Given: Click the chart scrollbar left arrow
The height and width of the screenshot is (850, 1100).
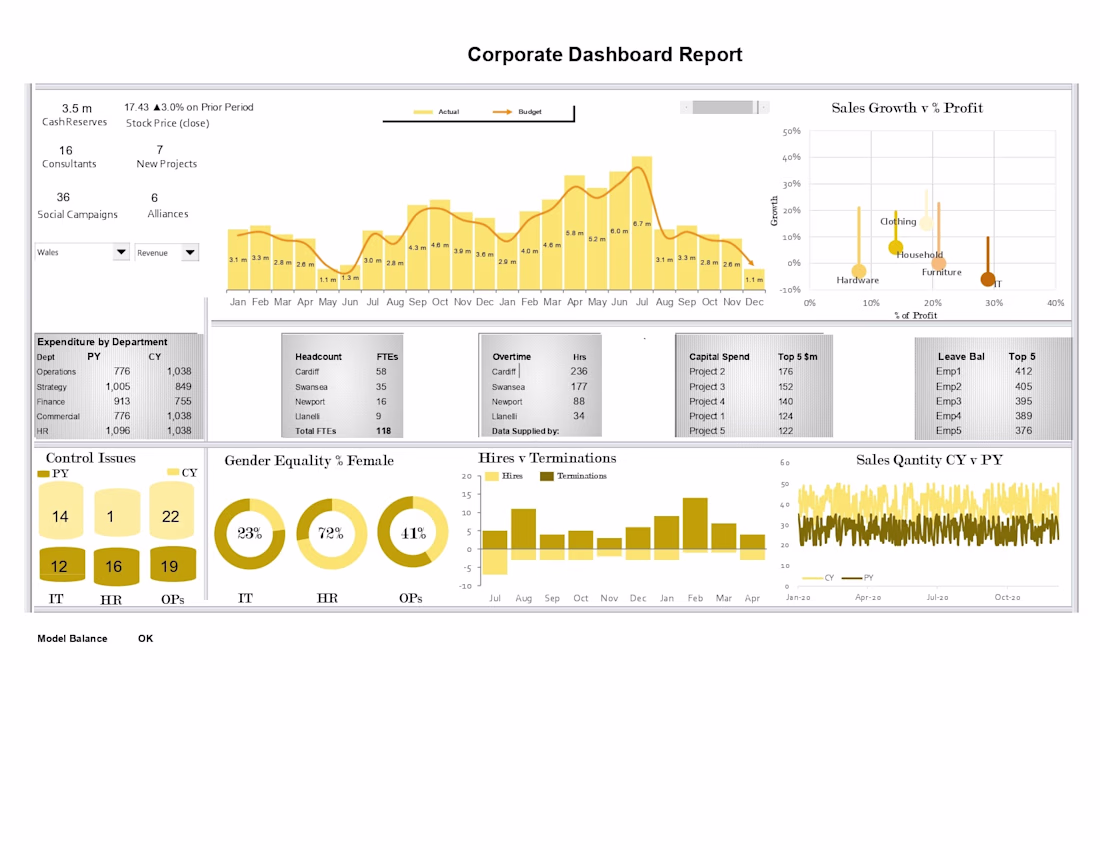Looking at the screenshot, I should [686, 107].
